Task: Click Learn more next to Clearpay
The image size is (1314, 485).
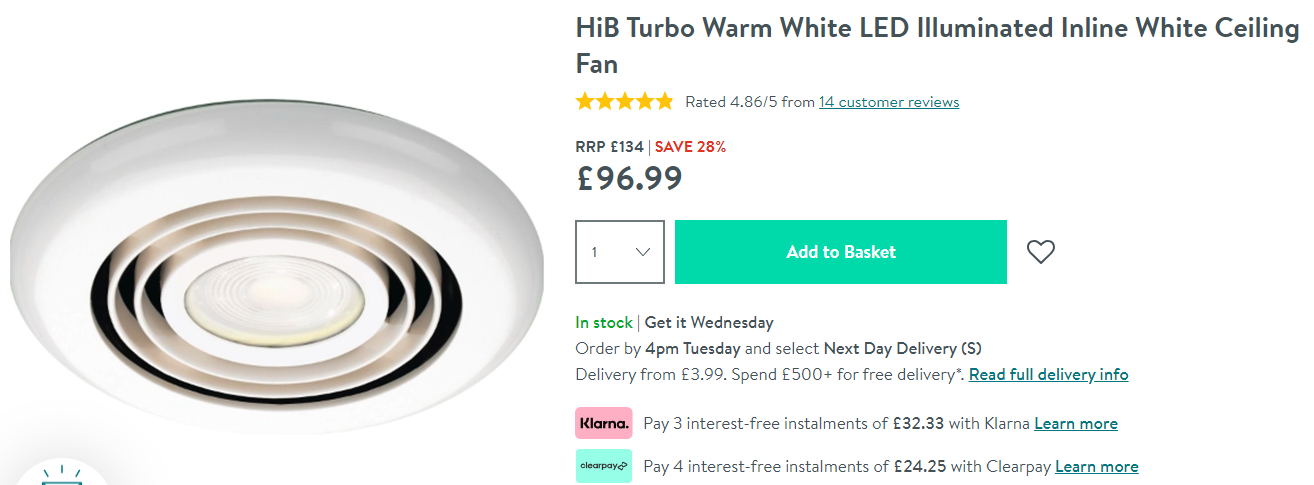Action: [1096, 467]
